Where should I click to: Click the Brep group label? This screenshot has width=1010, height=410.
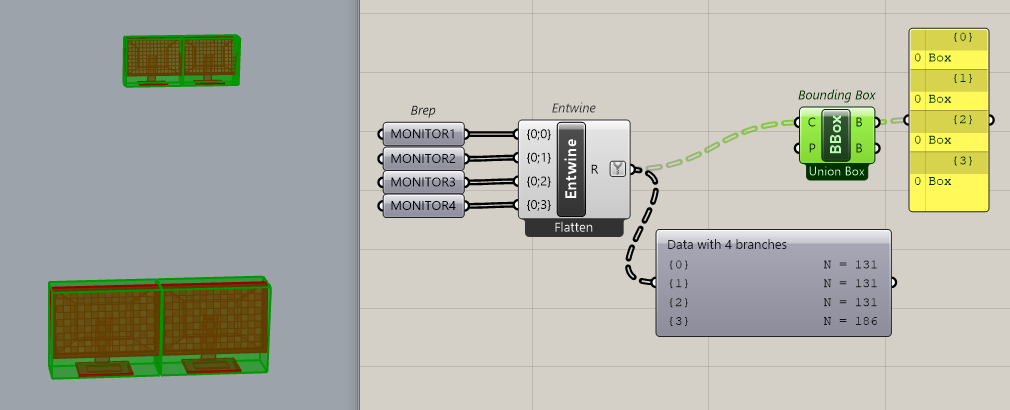(423, 110)
